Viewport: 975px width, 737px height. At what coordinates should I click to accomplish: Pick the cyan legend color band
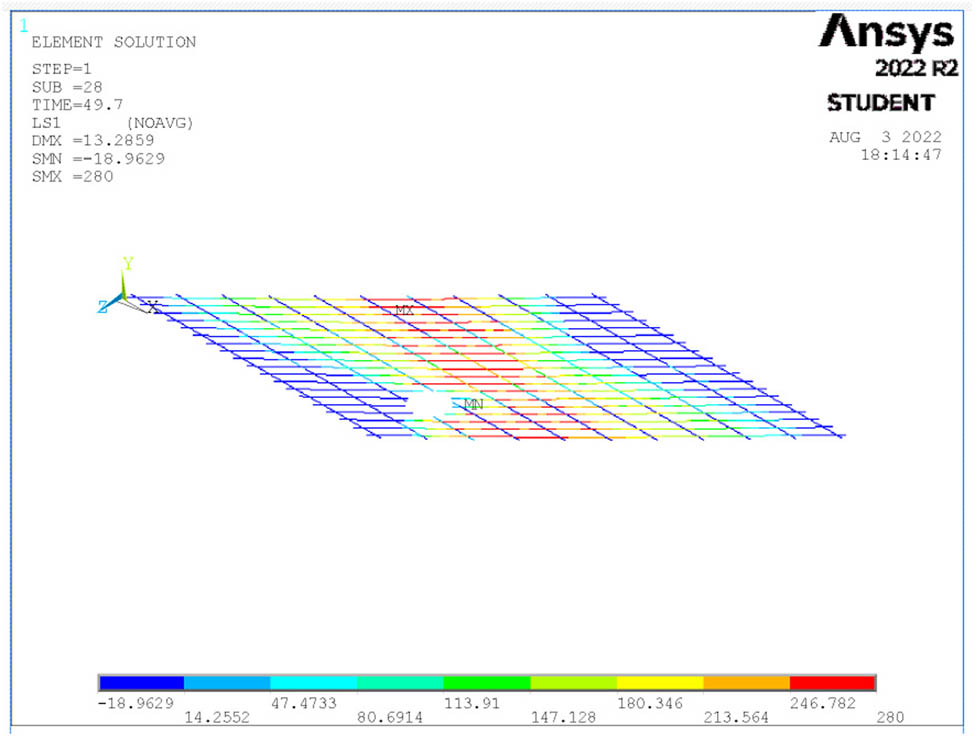314,683
